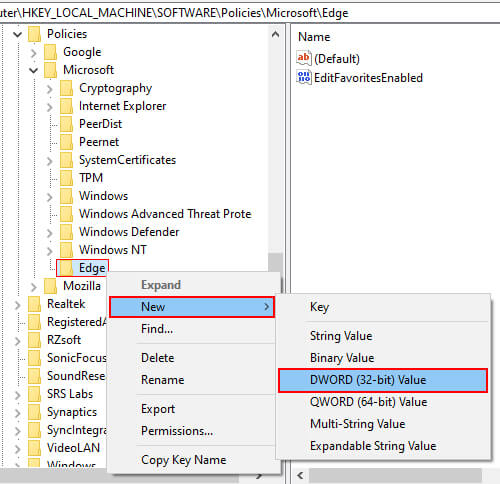Expand the Google tree node

coord(33,52)
